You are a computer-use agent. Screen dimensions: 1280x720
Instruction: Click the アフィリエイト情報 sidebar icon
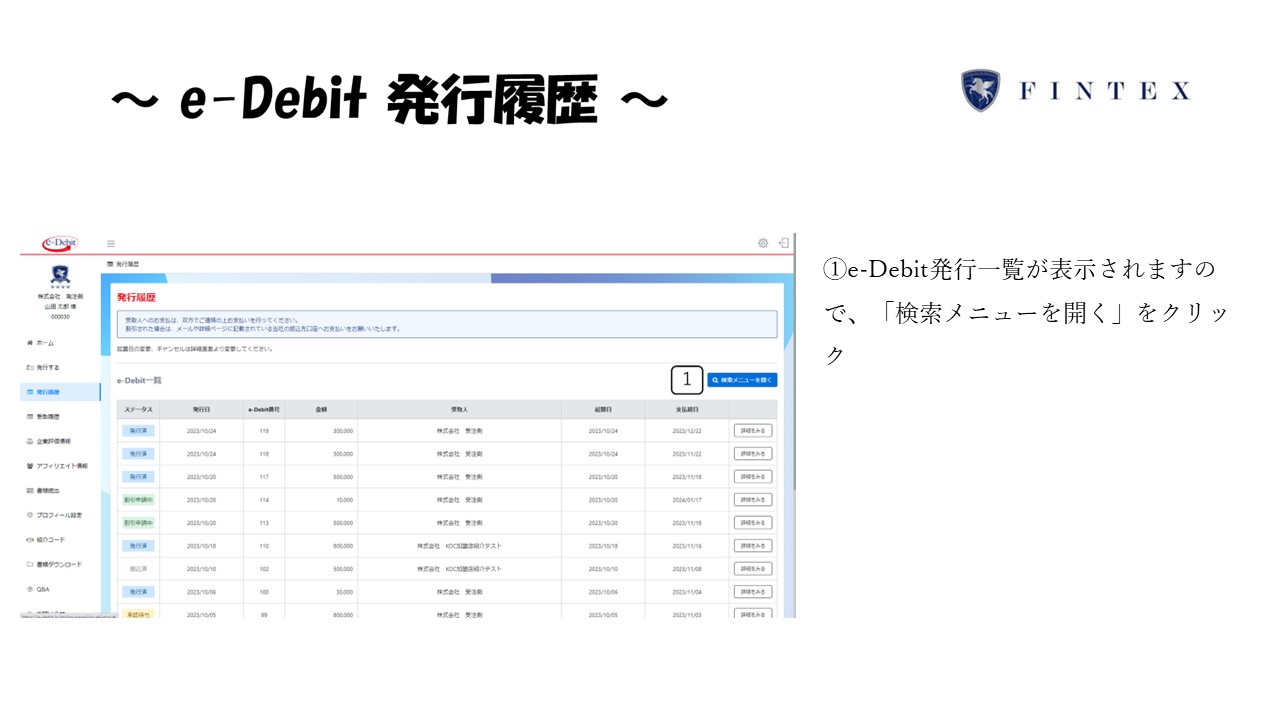click(30, 466)
